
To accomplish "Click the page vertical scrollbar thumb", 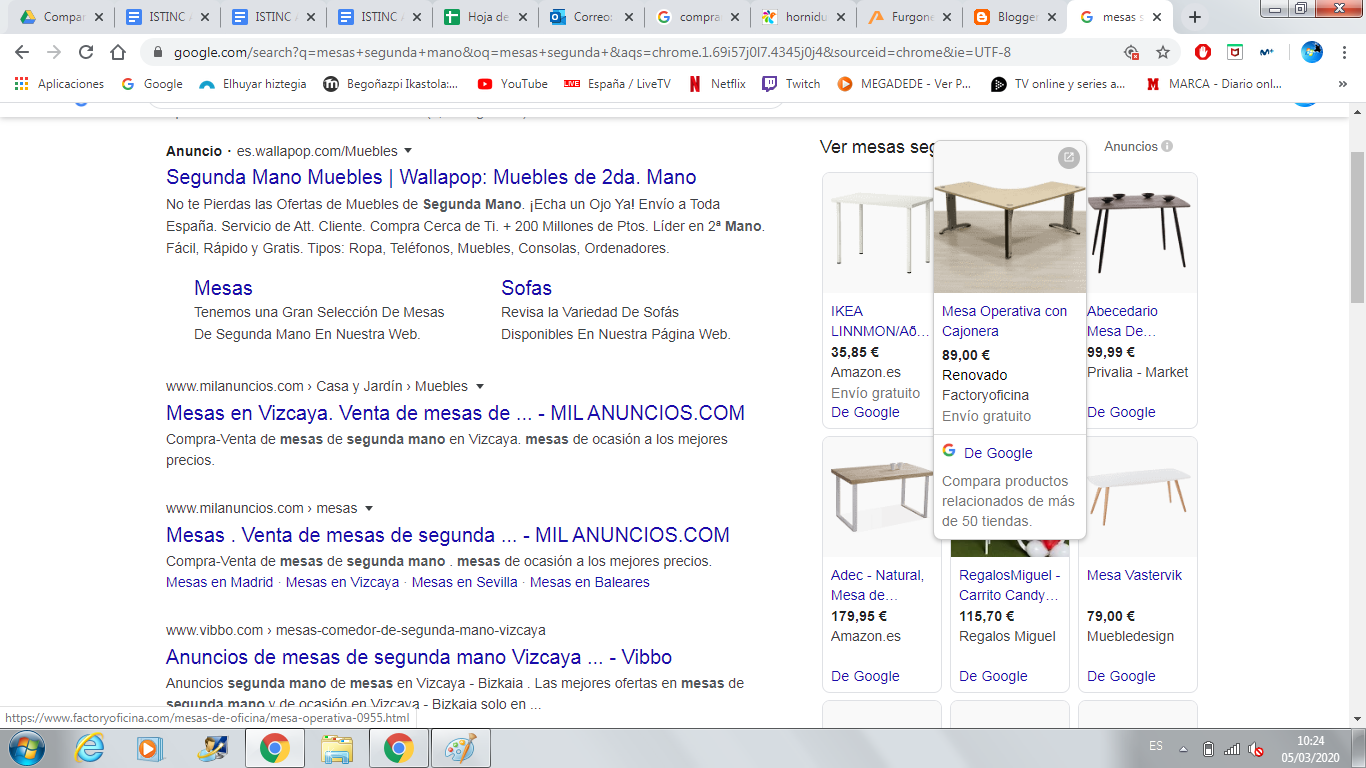I will (1357, 228).
